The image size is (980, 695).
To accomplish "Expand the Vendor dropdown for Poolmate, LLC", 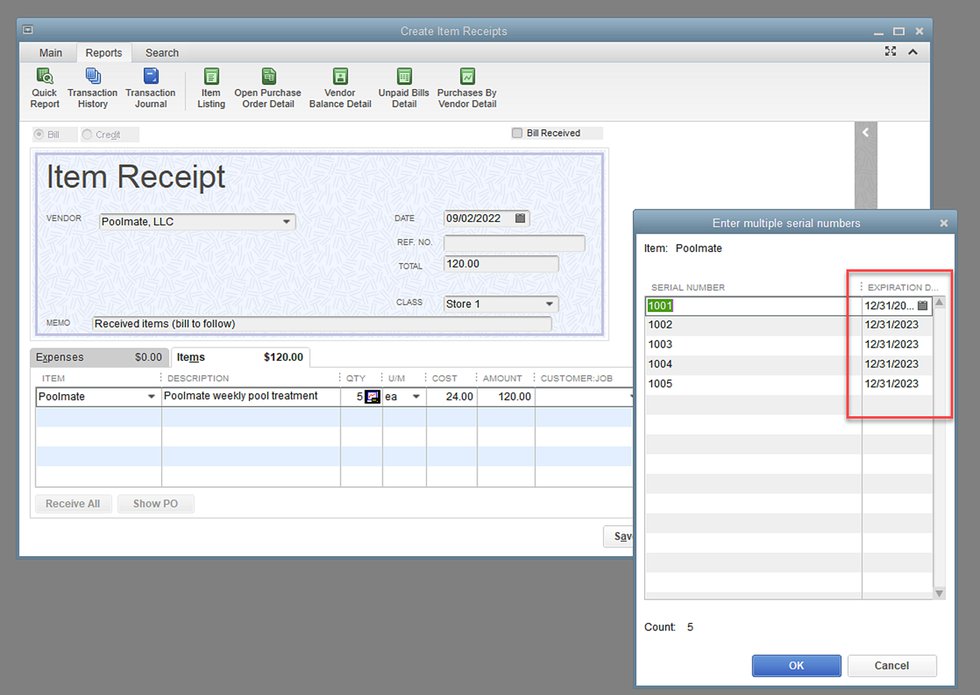I will (x=286, y=222).
